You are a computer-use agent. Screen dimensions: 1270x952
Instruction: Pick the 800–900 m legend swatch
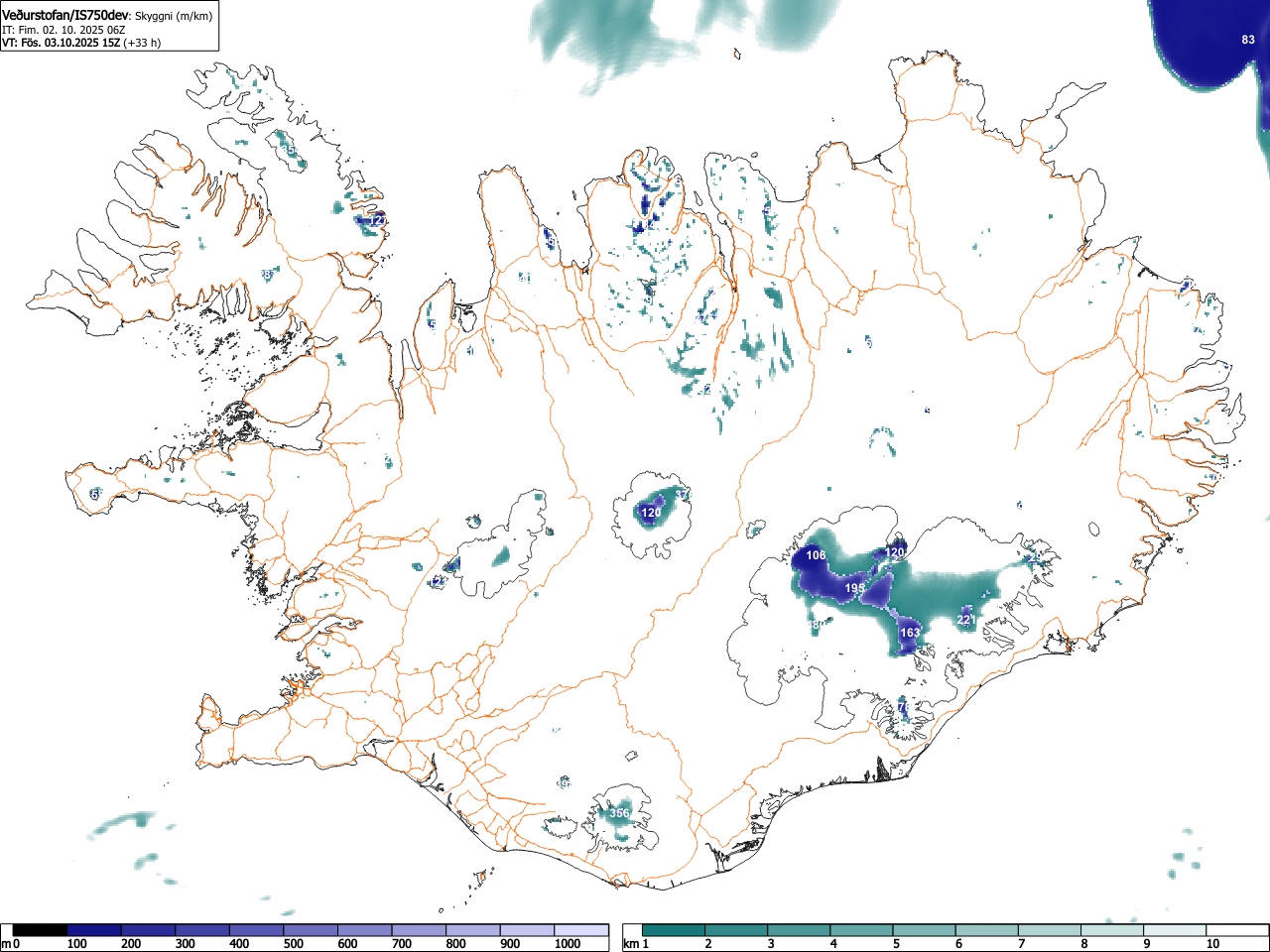pyautogui.click(x=473, y=930)
